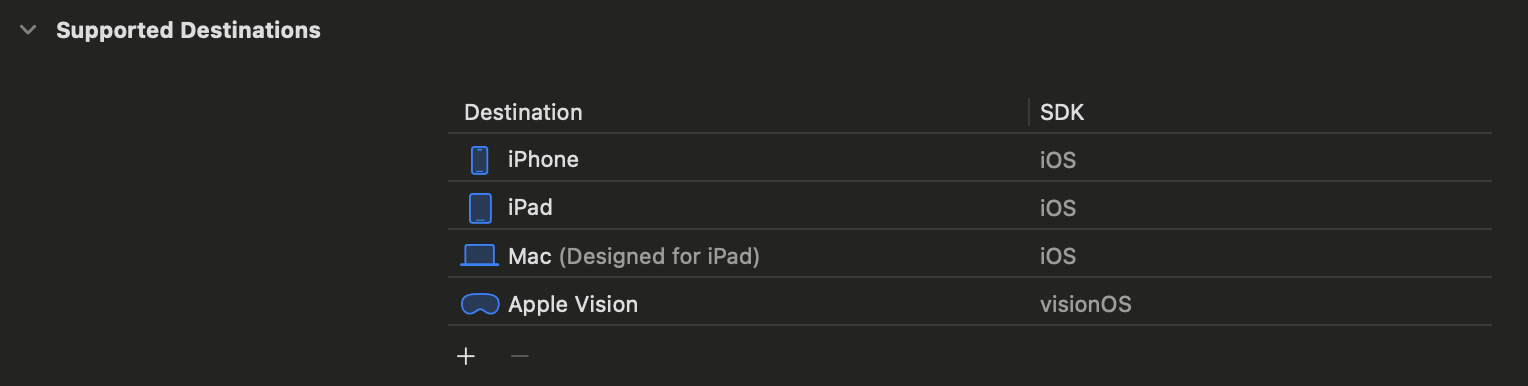Add a destination with the plus button
This screenshot has width=1528, height=386.
tap(466, 356)
